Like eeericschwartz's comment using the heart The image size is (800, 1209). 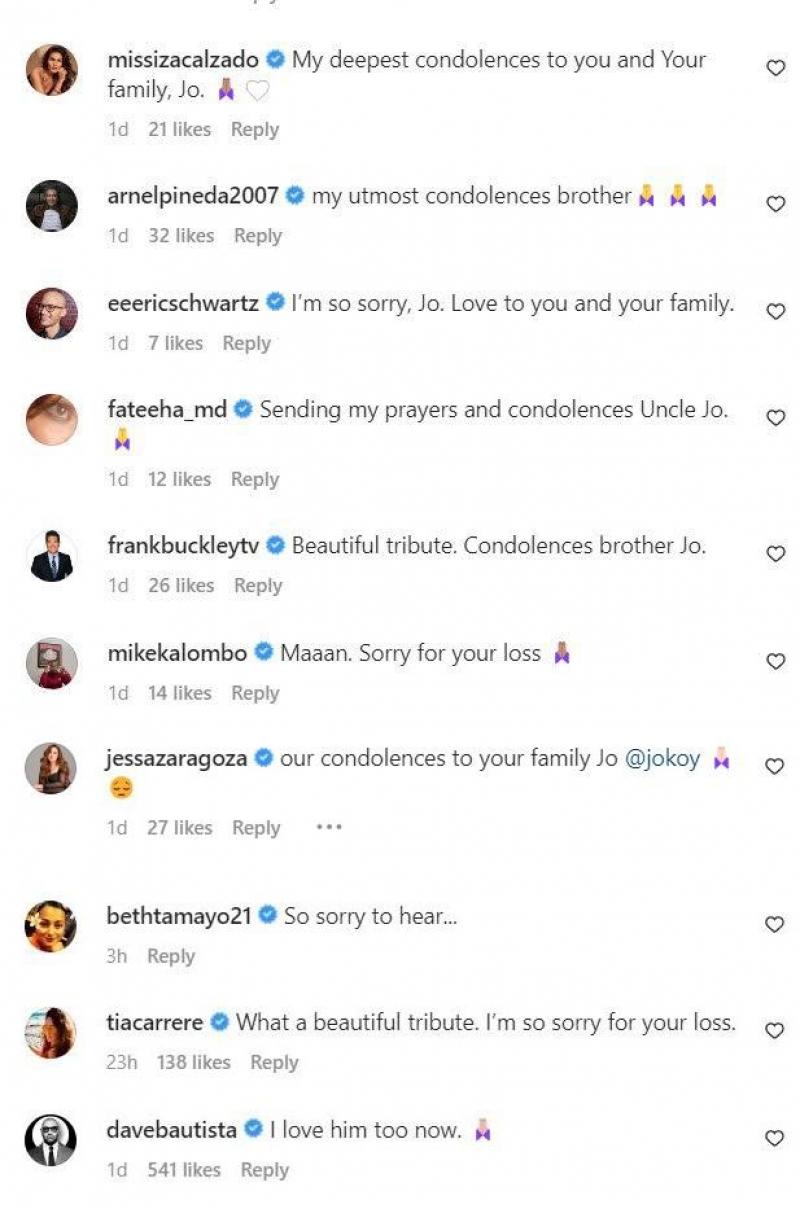coord(775,310)
